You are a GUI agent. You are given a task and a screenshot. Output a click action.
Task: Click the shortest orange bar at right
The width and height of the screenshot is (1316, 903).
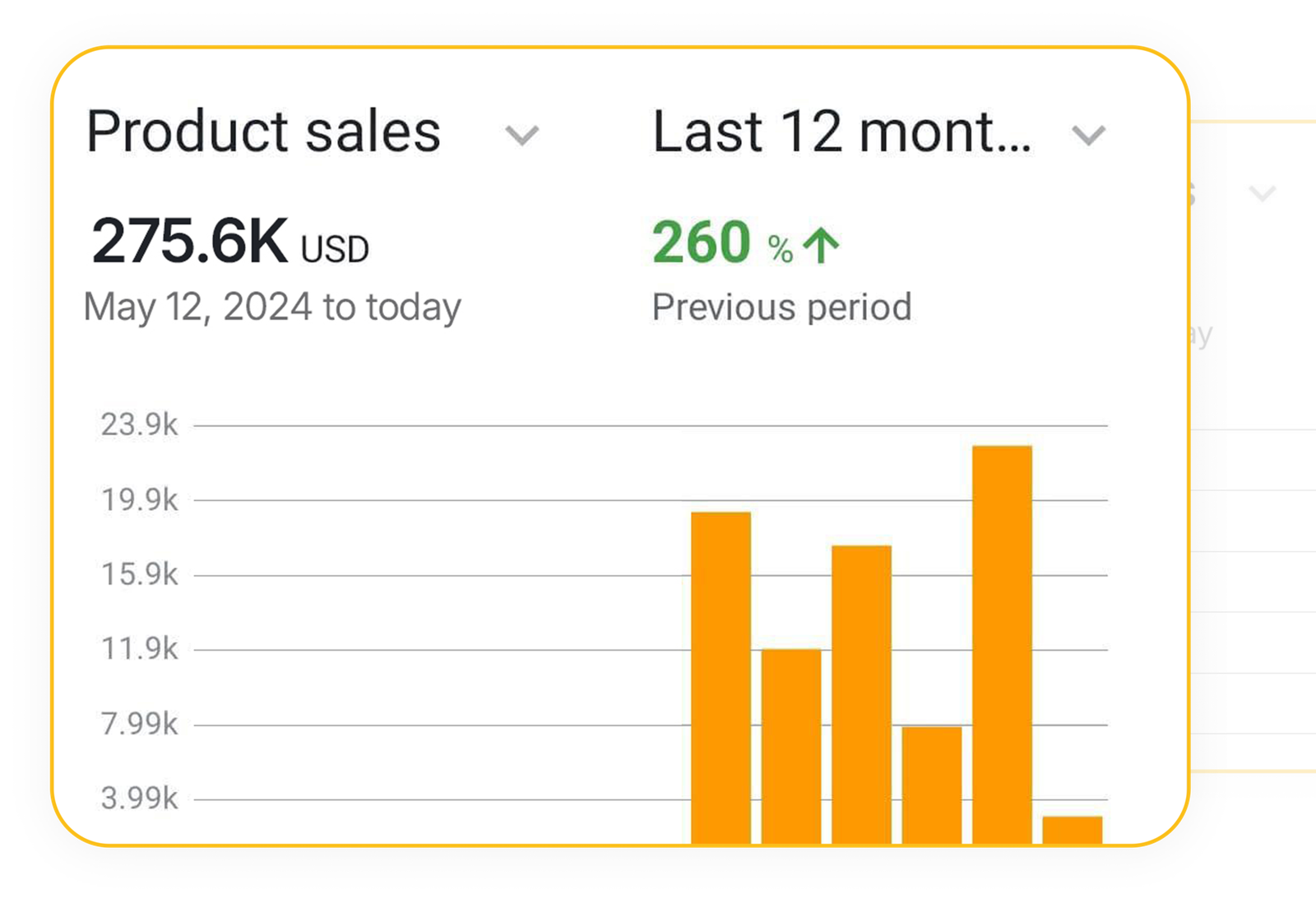click(x=1072, y=829)
